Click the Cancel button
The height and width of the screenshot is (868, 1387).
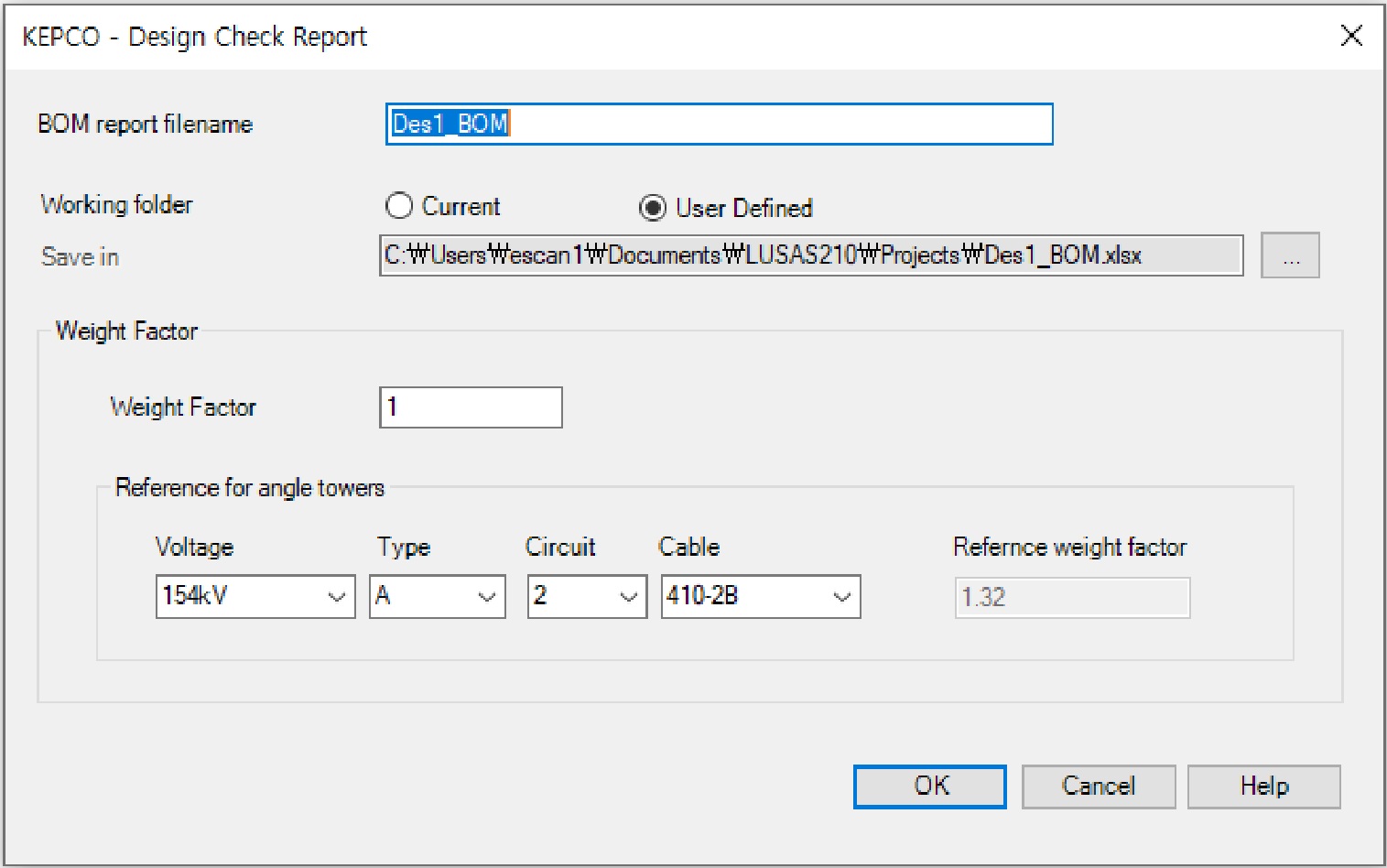(1098, 787)
